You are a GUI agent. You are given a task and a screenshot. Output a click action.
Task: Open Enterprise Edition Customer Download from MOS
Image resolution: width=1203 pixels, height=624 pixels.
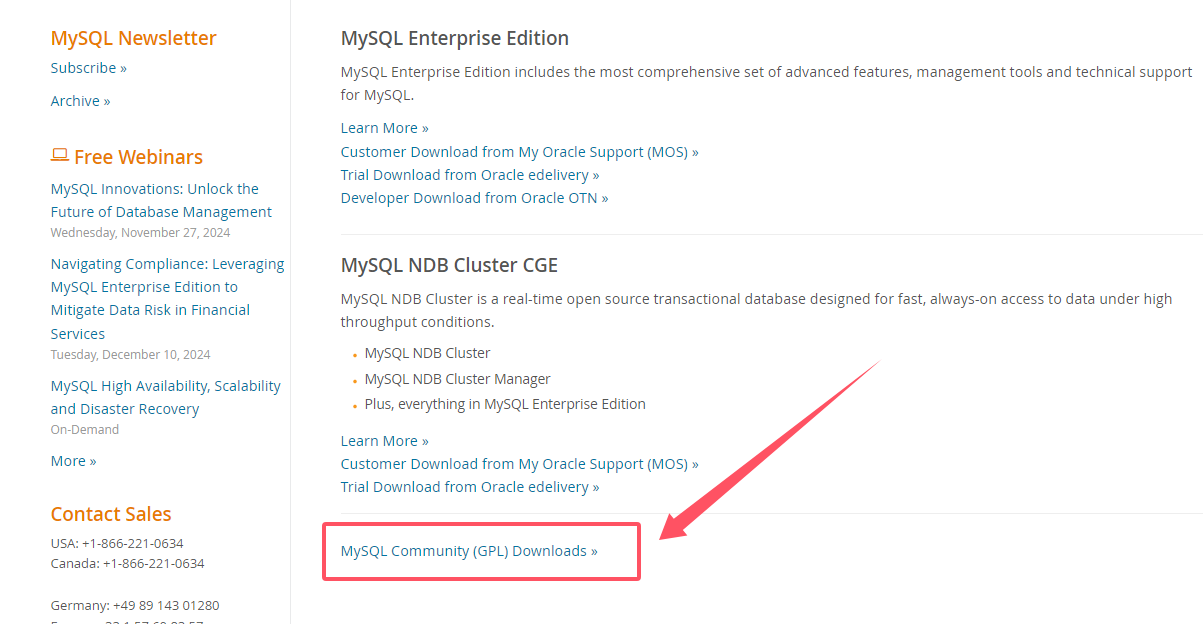click(x=520, y=152)
